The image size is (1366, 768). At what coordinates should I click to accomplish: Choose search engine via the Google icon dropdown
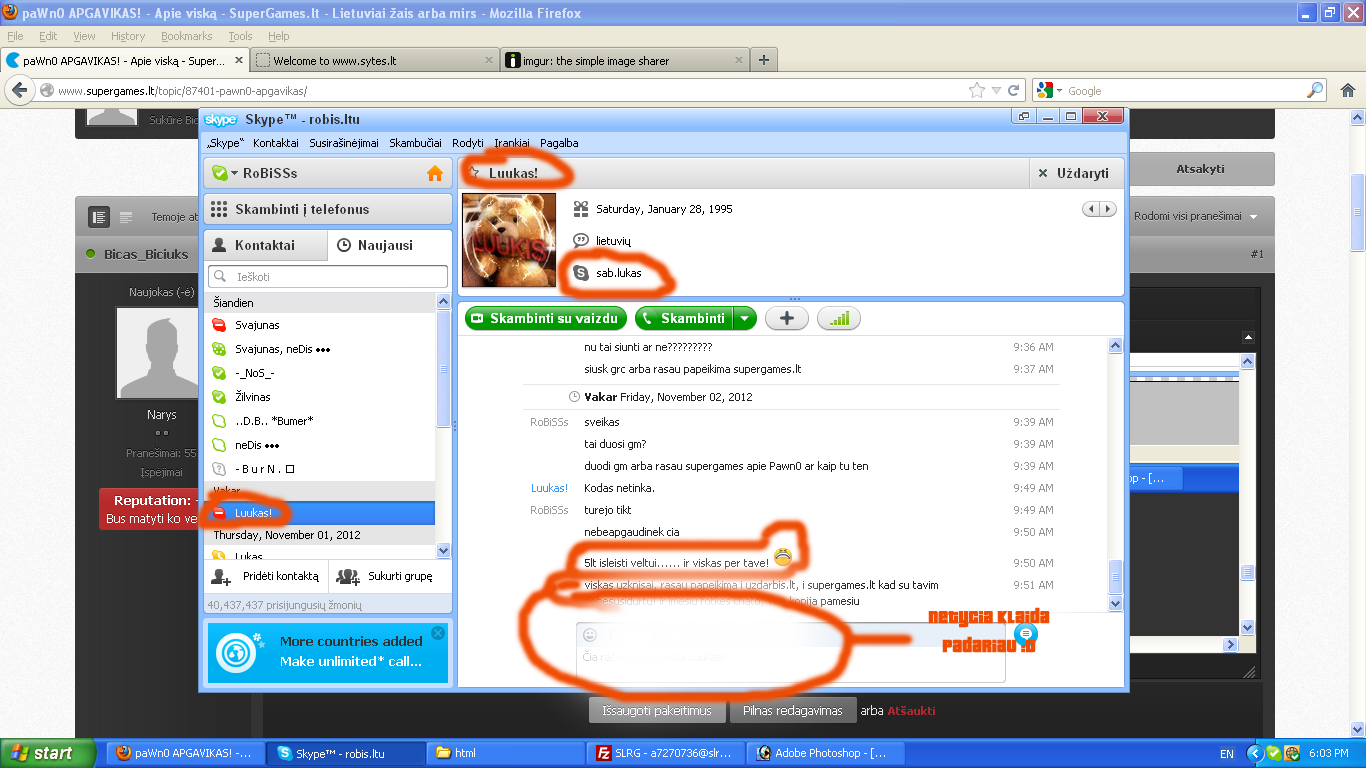tap(1049, 90)
